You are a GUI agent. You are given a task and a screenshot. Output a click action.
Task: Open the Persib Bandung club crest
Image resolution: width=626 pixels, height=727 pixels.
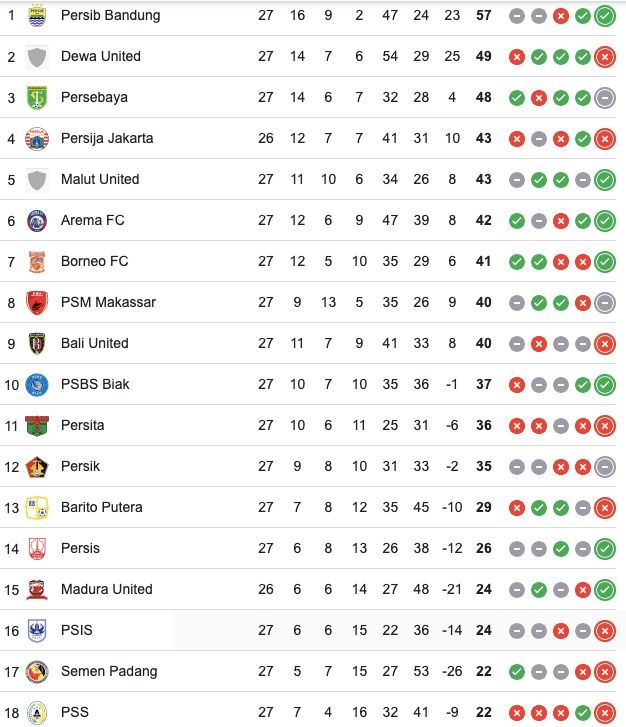(37, 16)
